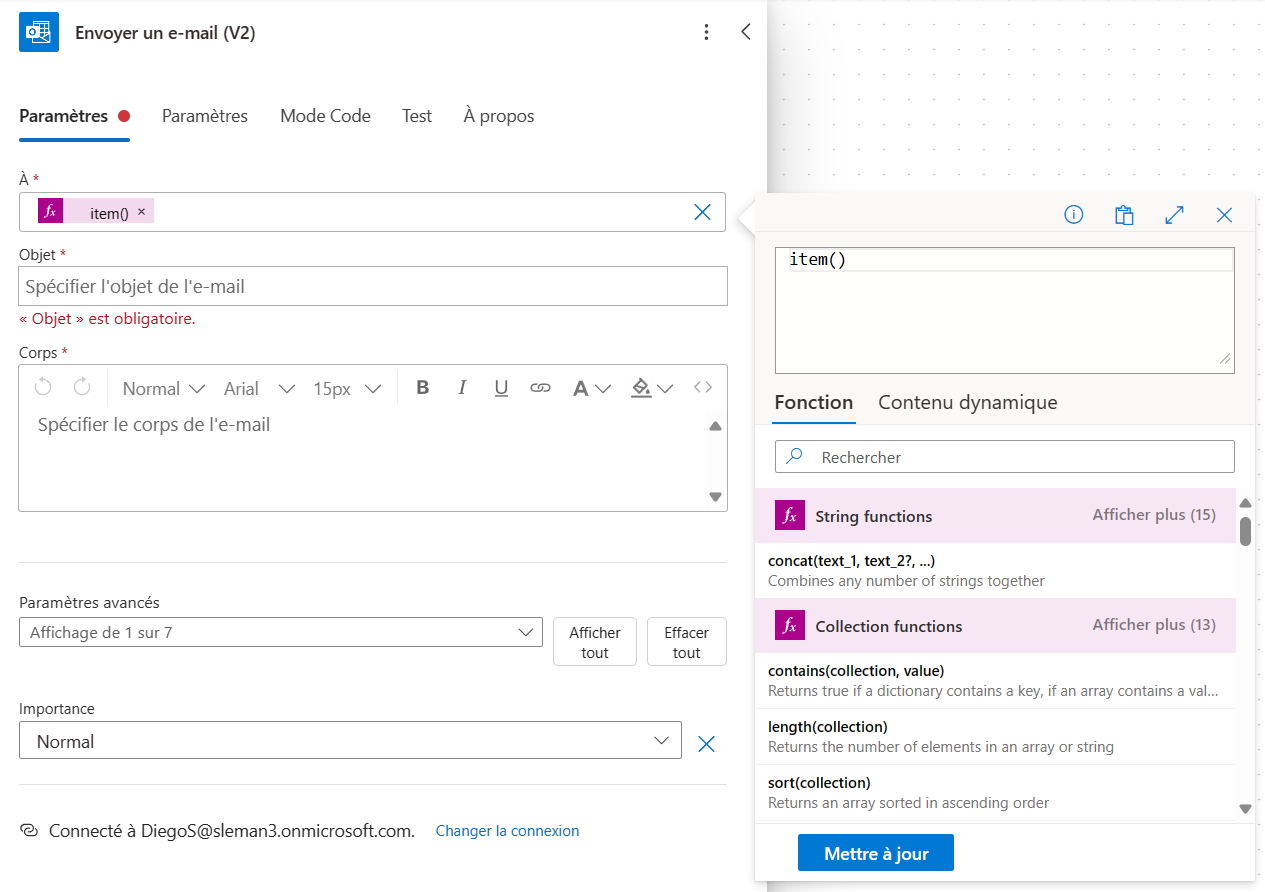Viewport: 1265px width, 892px height.
Task: Toggle the code view icon in editor
Action: tap(703, 388)
